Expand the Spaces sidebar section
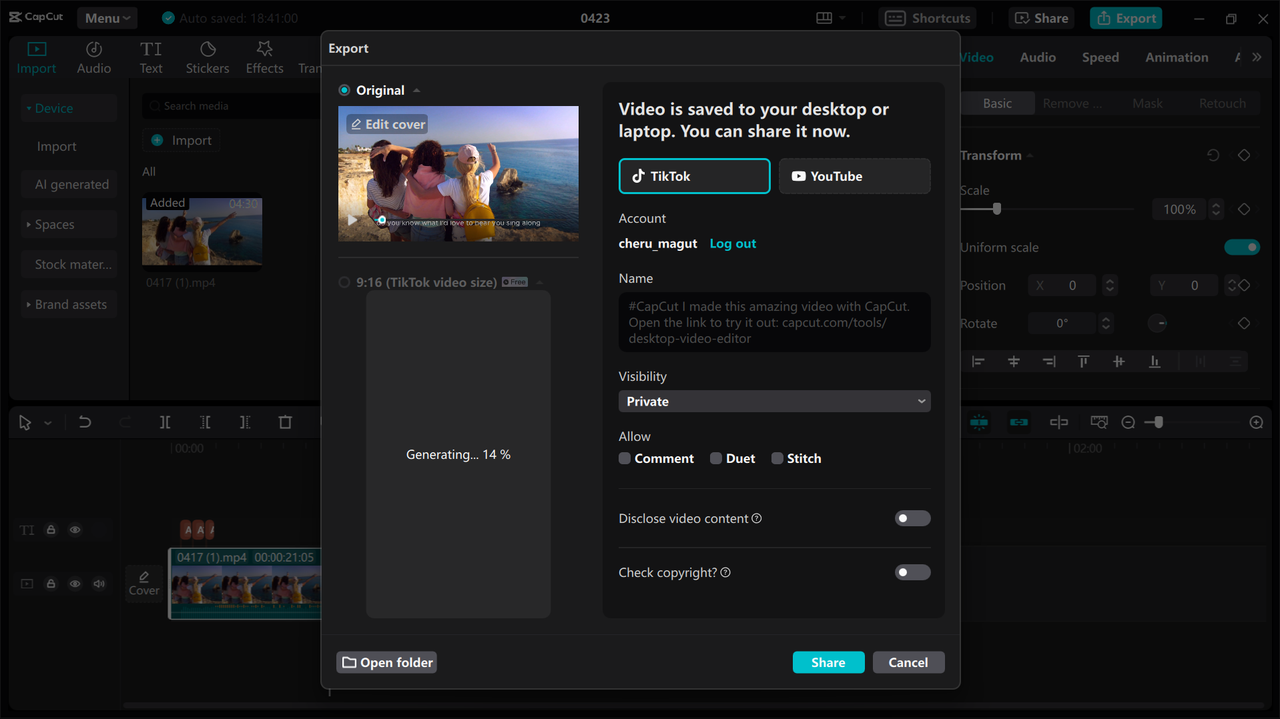Viewport: 1280px width, 719px height. coord(69,224)
